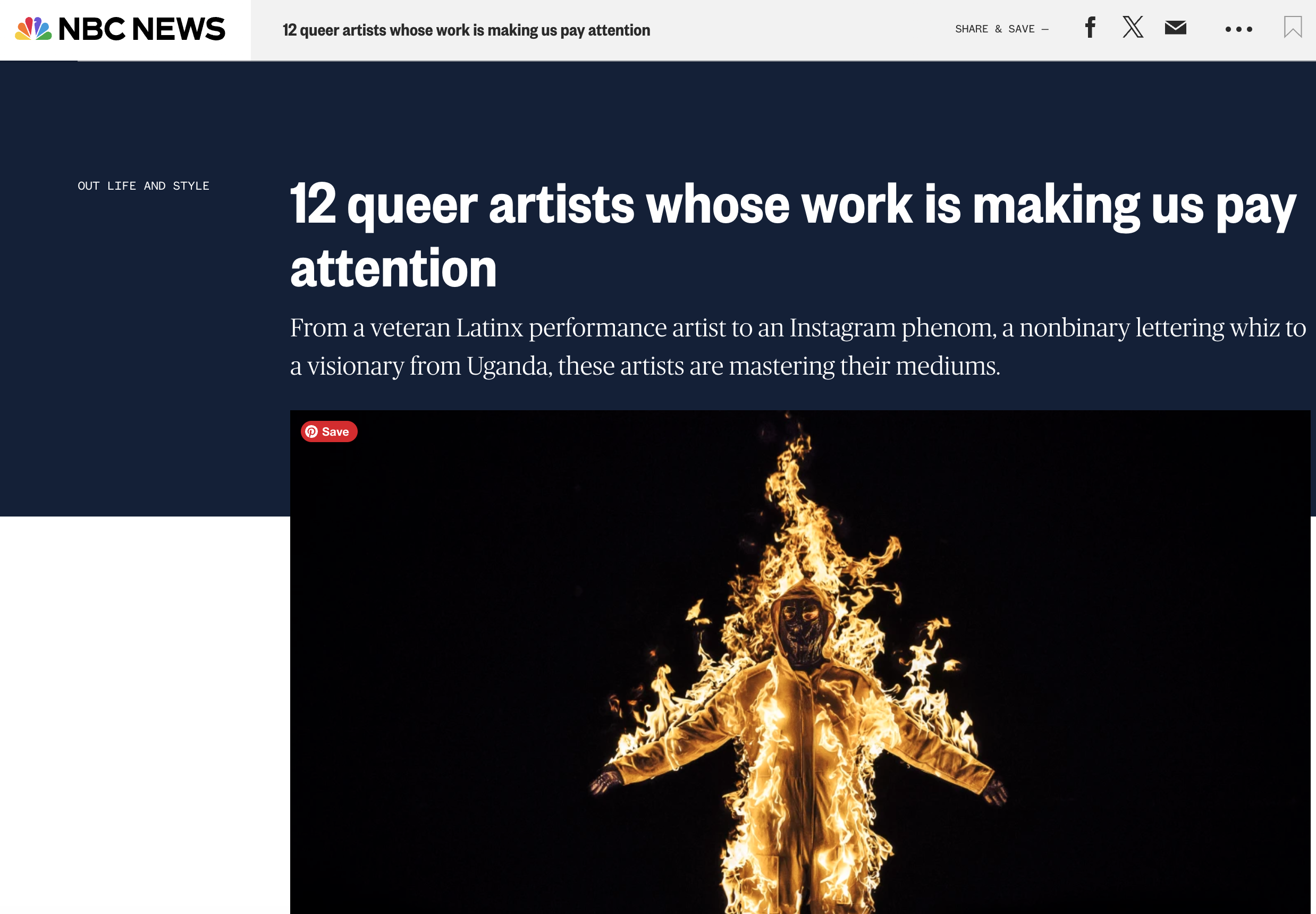Click the main article headline

point(792,235)
